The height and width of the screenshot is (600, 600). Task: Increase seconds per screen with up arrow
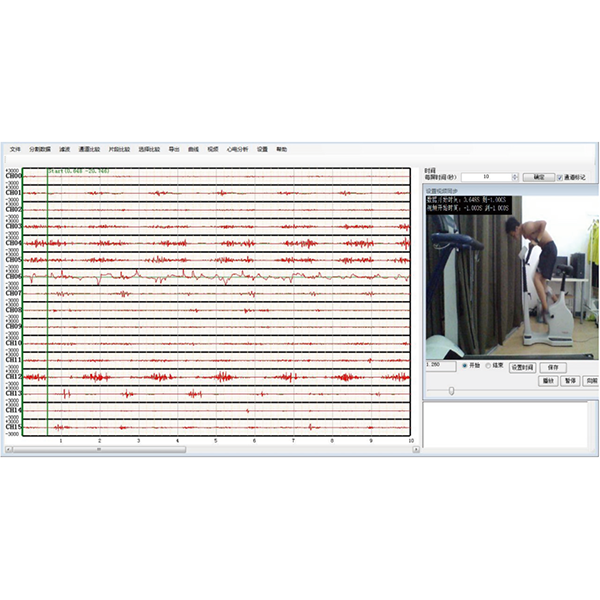click(515, 175)
